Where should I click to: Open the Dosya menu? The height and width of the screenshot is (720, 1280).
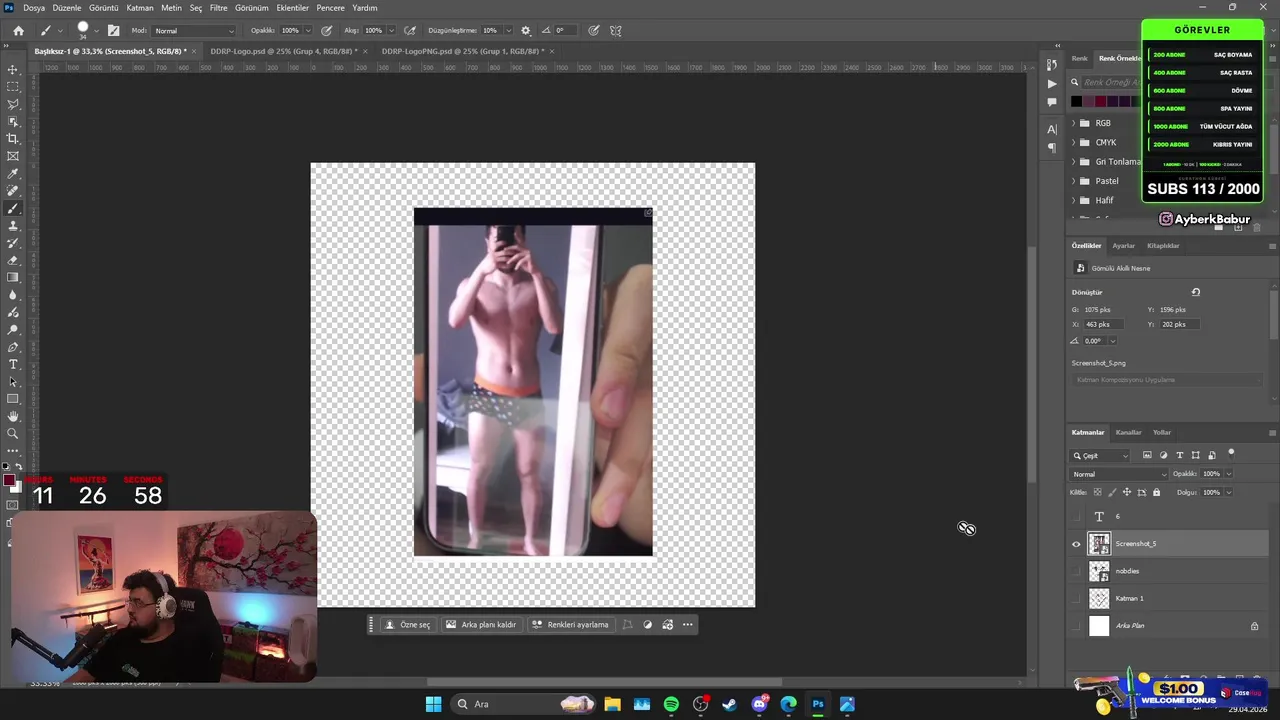click(34, 7)
